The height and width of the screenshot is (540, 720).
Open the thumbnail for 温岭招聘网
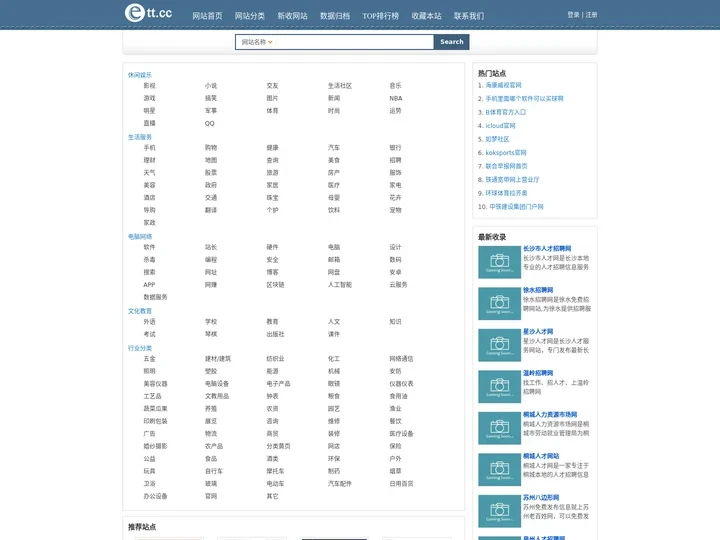(x=500, y=387)
